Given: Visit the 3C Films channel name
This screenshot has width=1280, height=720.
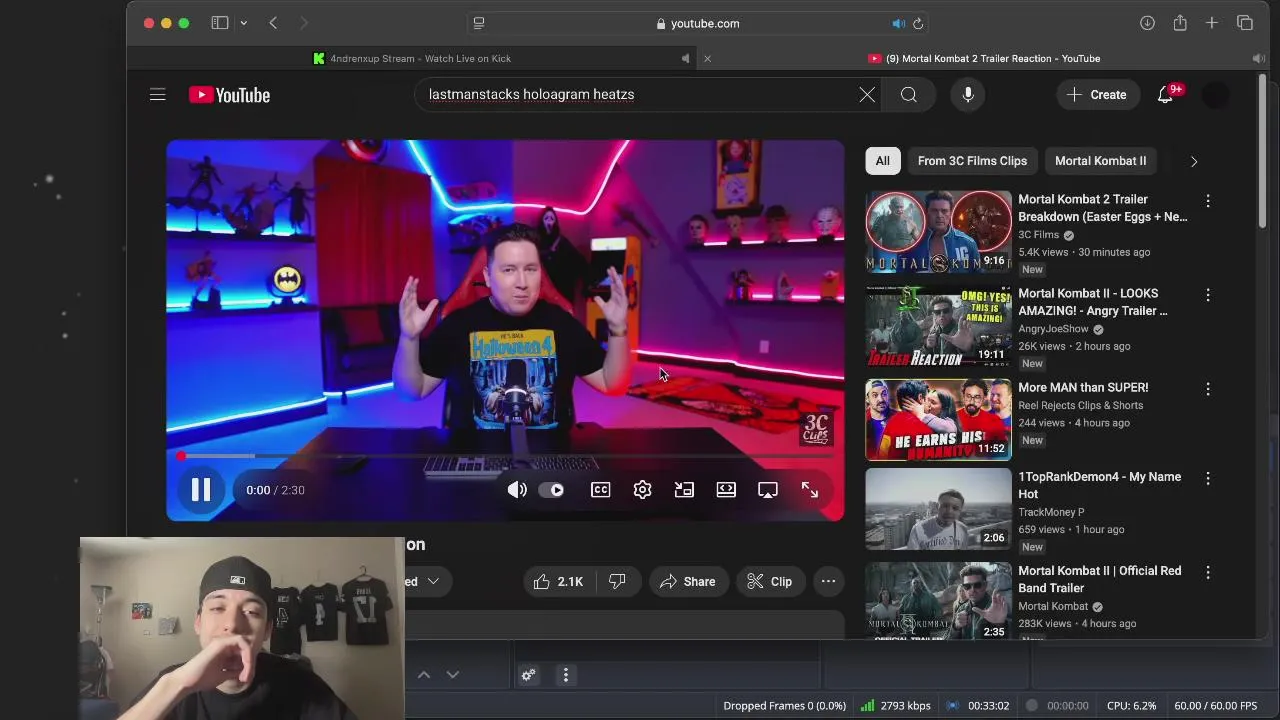Looking at the screenshot, I should (1038, 235).
